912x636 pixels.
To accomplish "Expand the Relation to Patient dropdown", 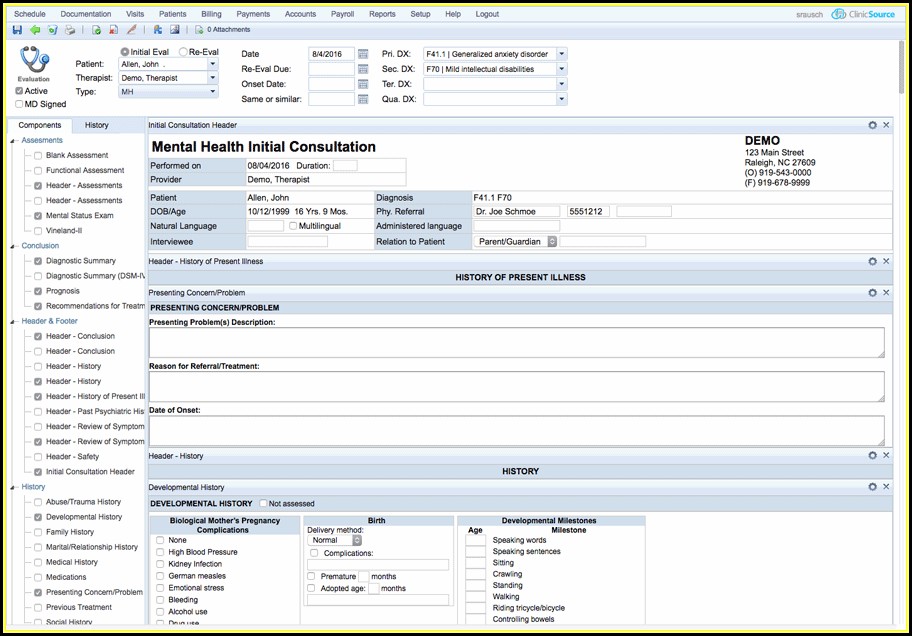I will point(552,242).
